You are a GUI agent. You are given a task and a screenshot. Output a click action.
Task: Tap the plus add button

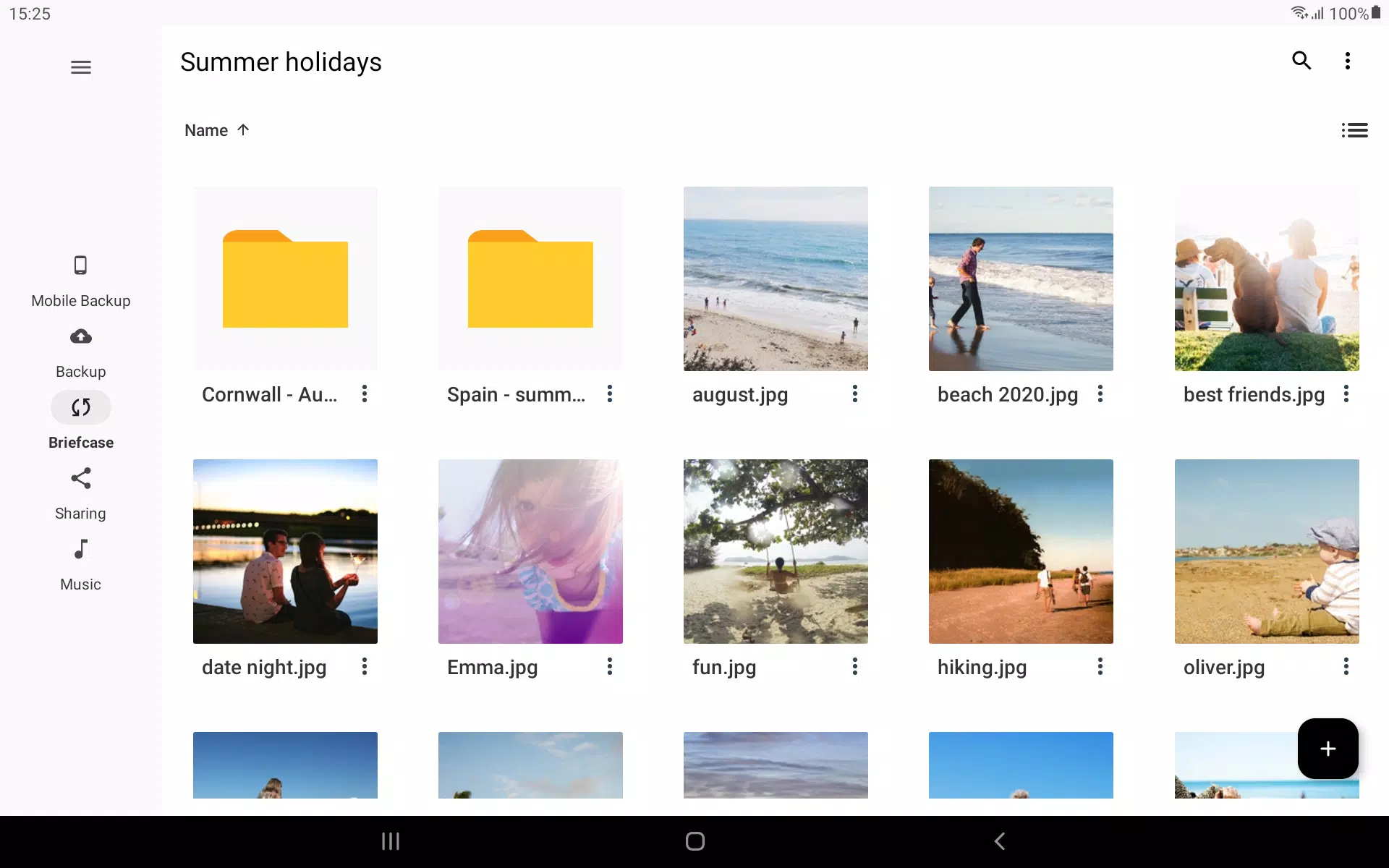1328,749
